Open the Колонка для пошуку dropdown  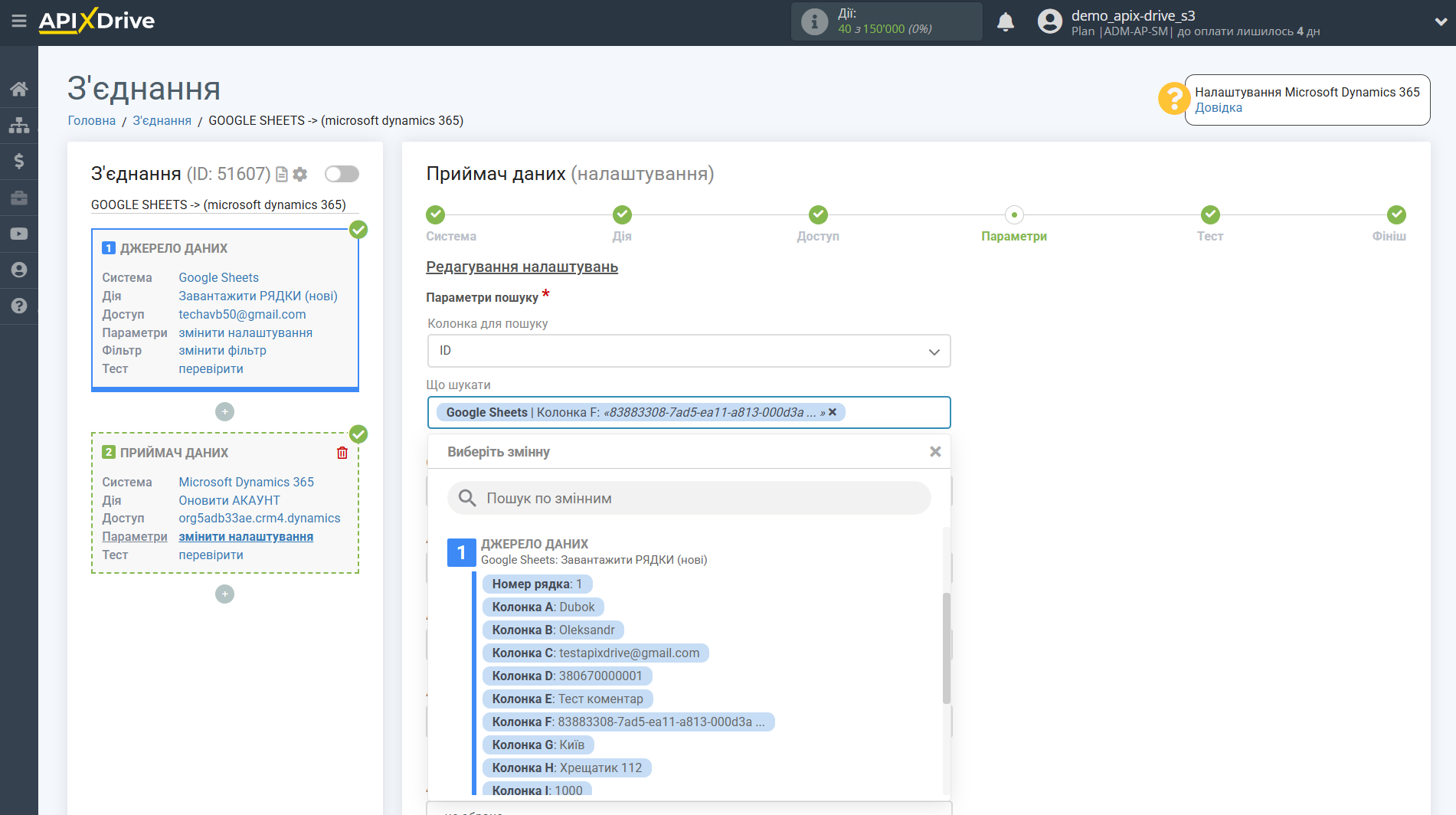click(689, 351)
